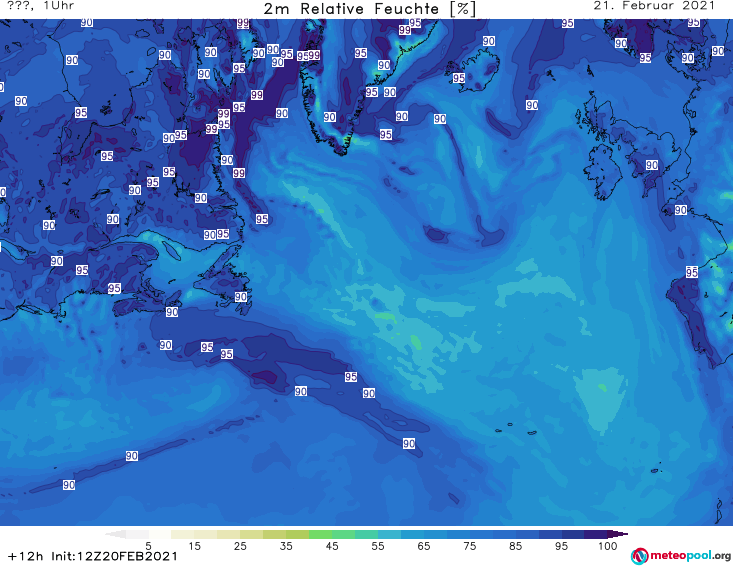This screenshot has height=566, width=733.
Task: Click the legend value "35" on color scale
Action: pos(286,546)
